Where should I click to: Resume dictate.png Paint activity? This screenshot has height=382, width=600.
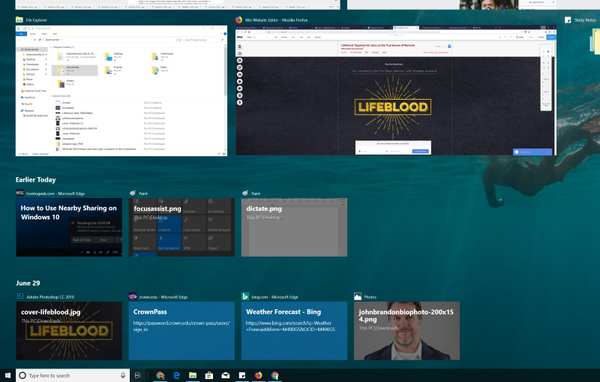click(x=294, y=227)
